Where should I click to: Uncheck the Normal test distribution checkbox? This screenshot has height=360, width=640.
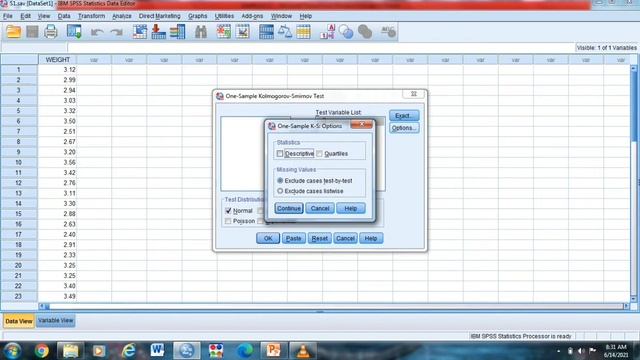[228, 211]
